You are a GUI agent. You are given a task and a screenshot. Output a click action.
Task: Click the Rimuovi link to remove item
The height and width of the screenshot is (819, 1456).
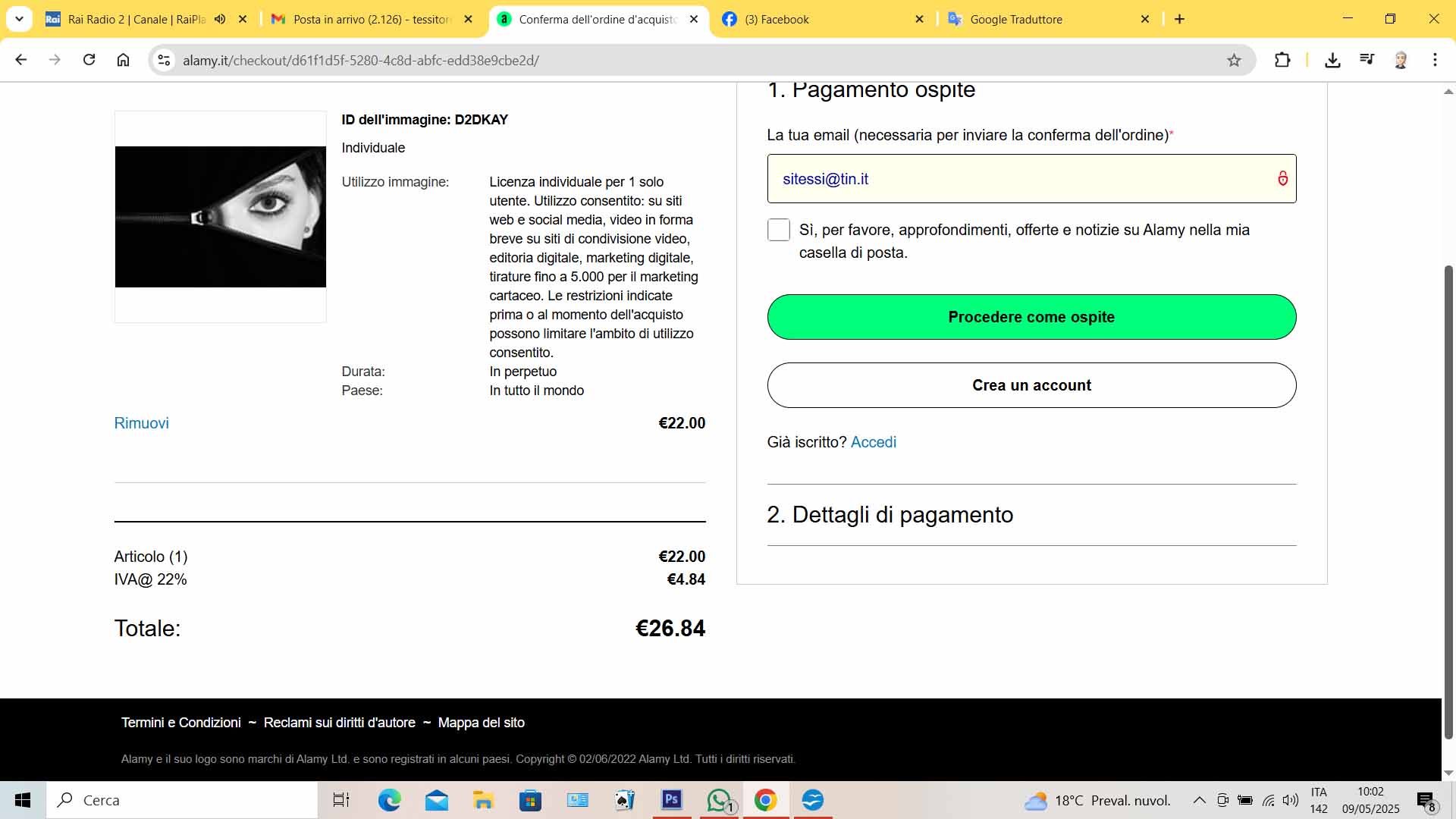click(x=141, y=423)
